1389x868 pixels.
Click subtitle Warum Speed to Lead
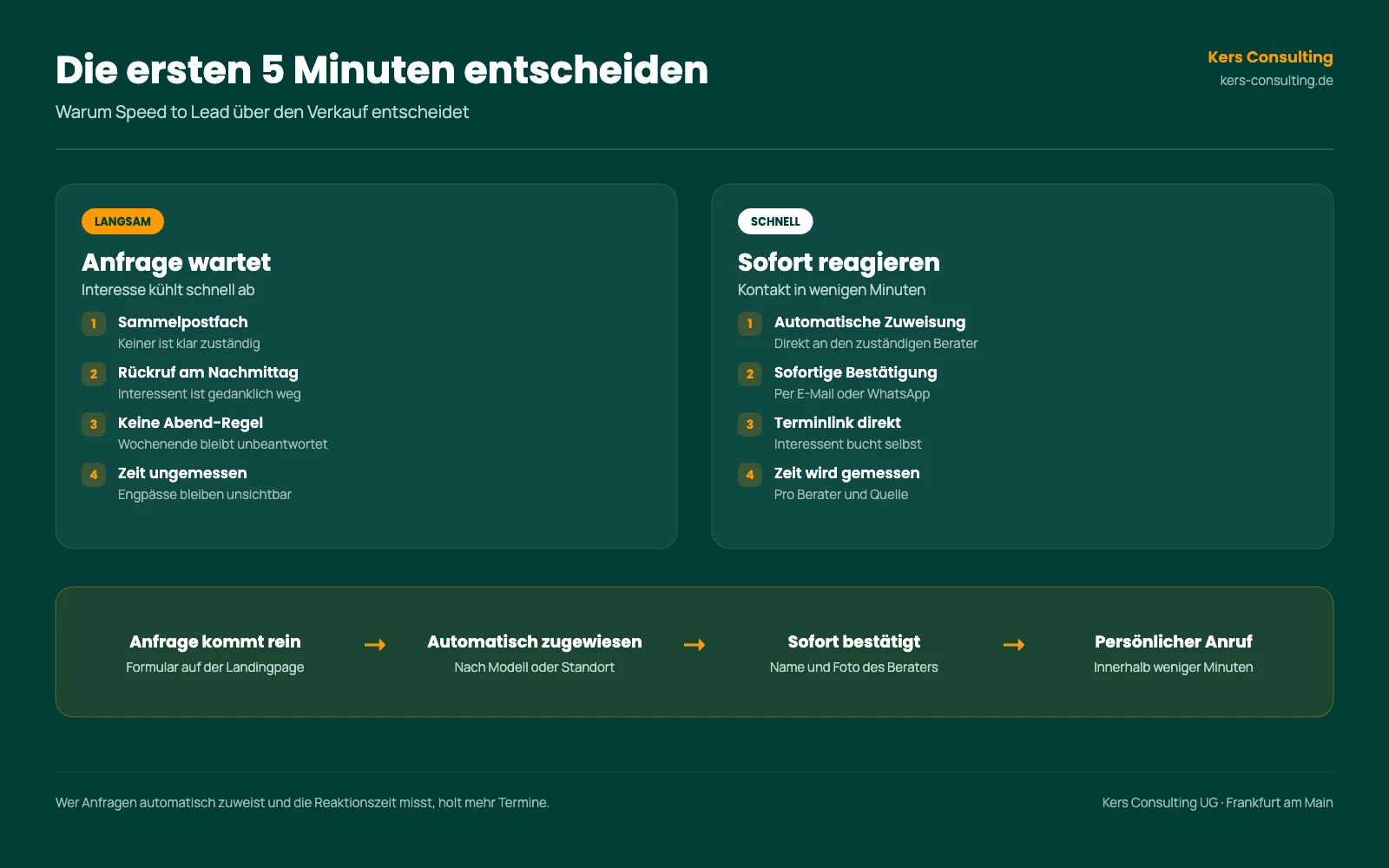[x=262, y=112]
